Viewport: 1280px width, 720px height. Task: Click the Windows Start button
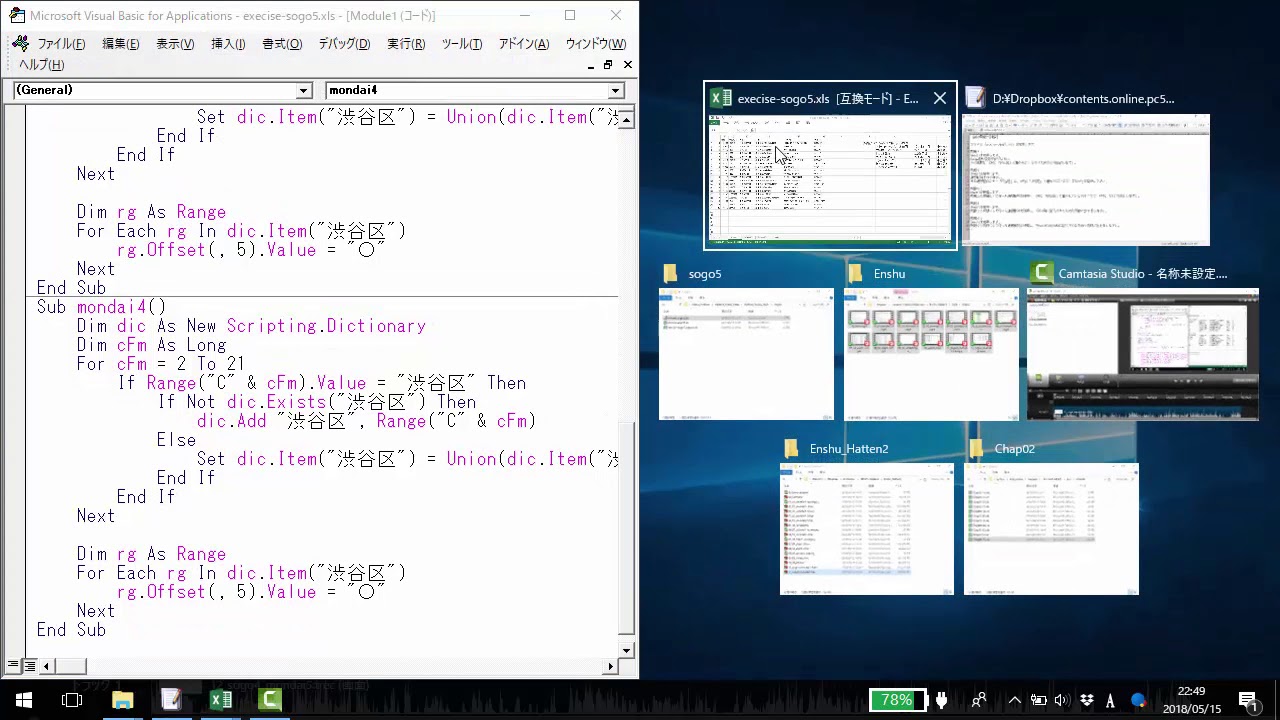pyautogui.click(x=24, y=700)
